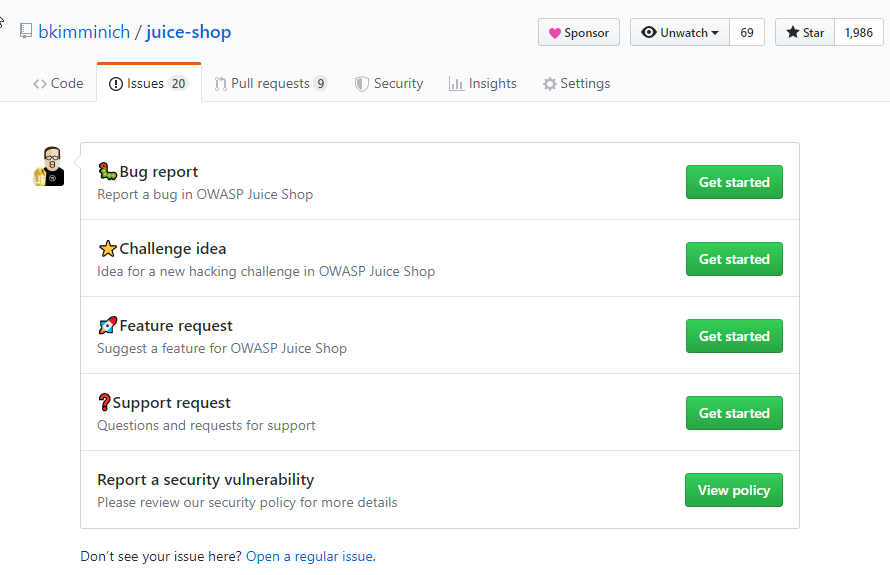Open the Settings tab

pyautogui.click(x=577, y=83)
